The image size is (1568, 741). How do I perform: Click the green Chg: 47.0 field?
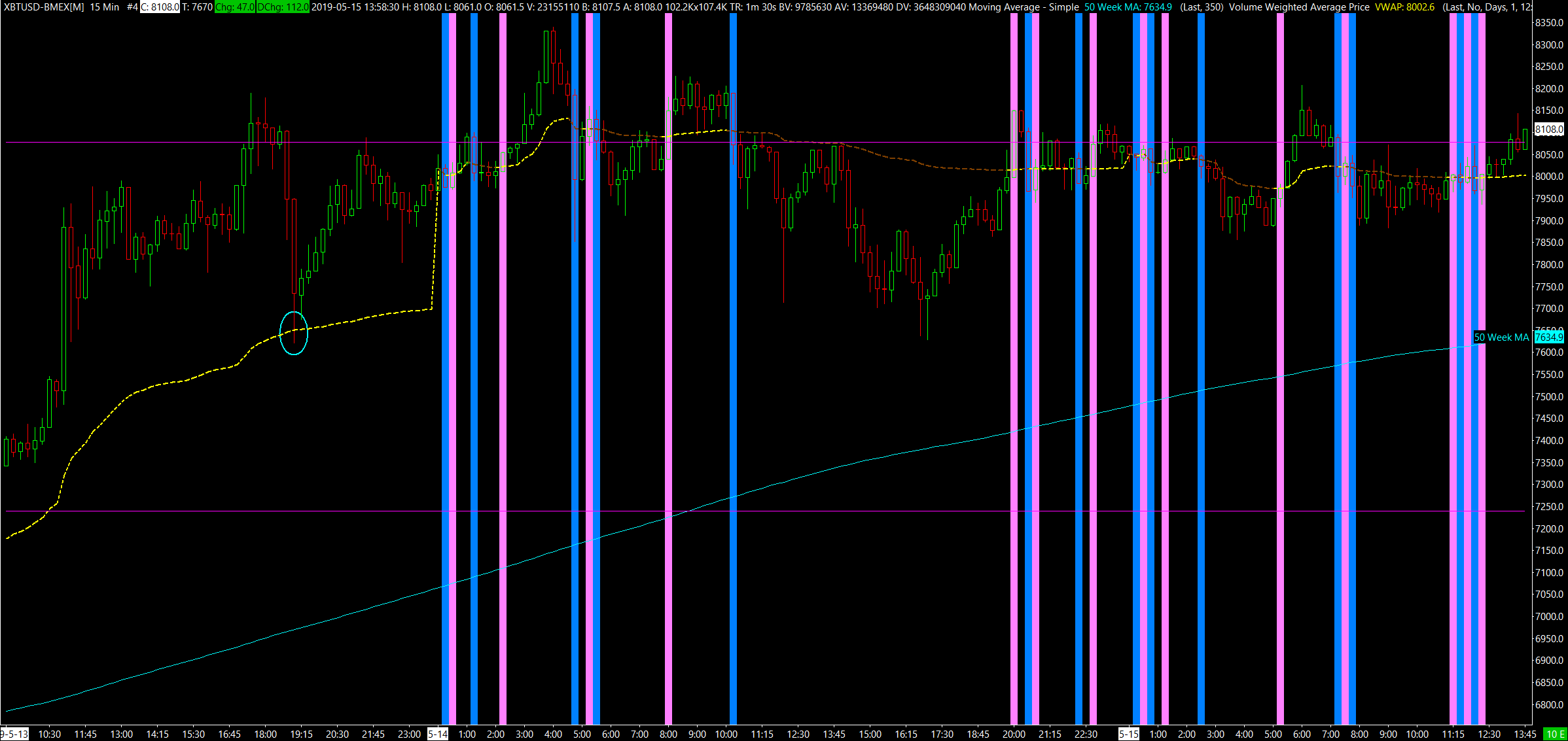234,7
